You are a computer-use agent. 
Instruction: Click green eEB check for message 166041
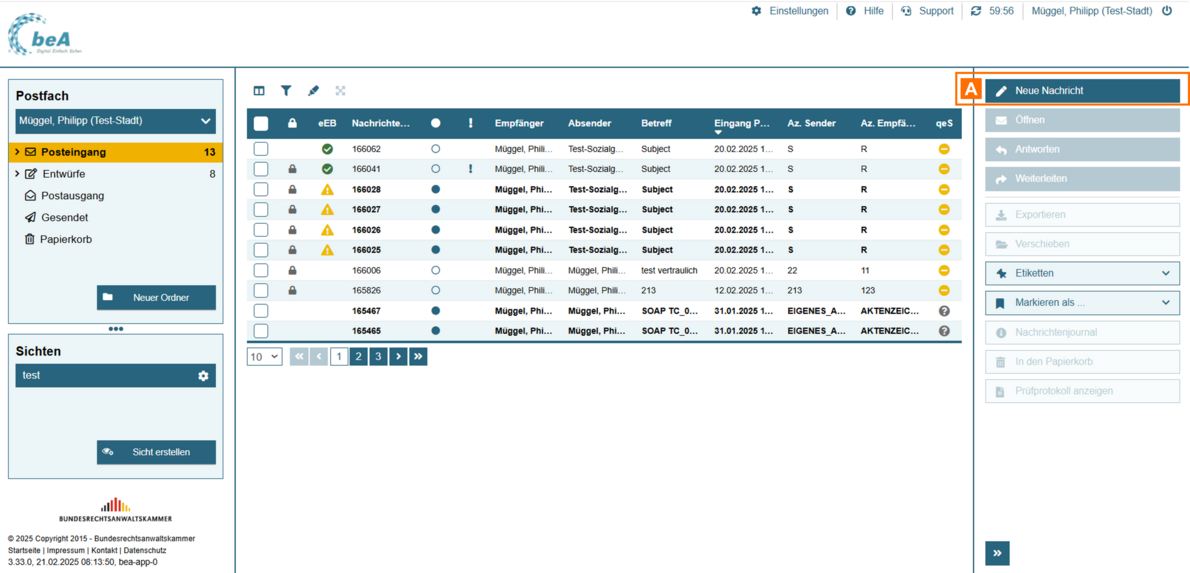[x=327, y=169]
